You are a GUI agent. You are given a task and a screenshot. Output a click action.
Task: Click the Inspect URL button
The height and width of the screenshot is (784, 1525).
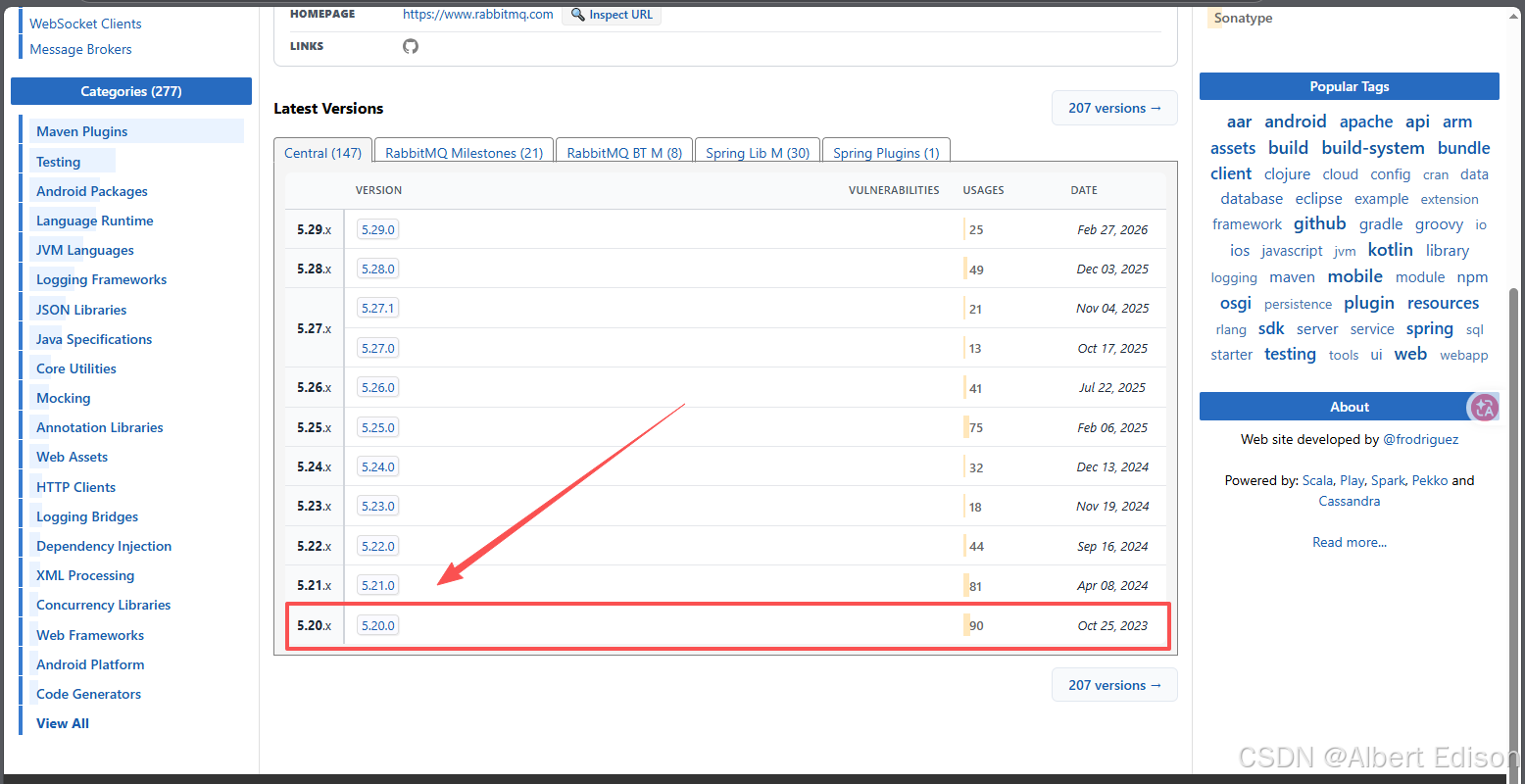[612, 15]
